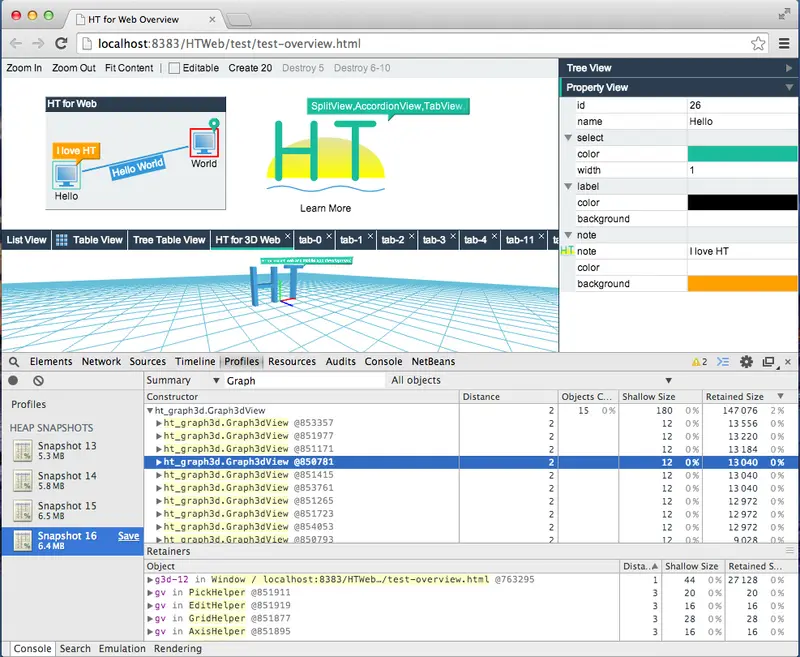Bookmark this page with the star icon
Screen dimensions: 800x657
(x=758, y=44)
